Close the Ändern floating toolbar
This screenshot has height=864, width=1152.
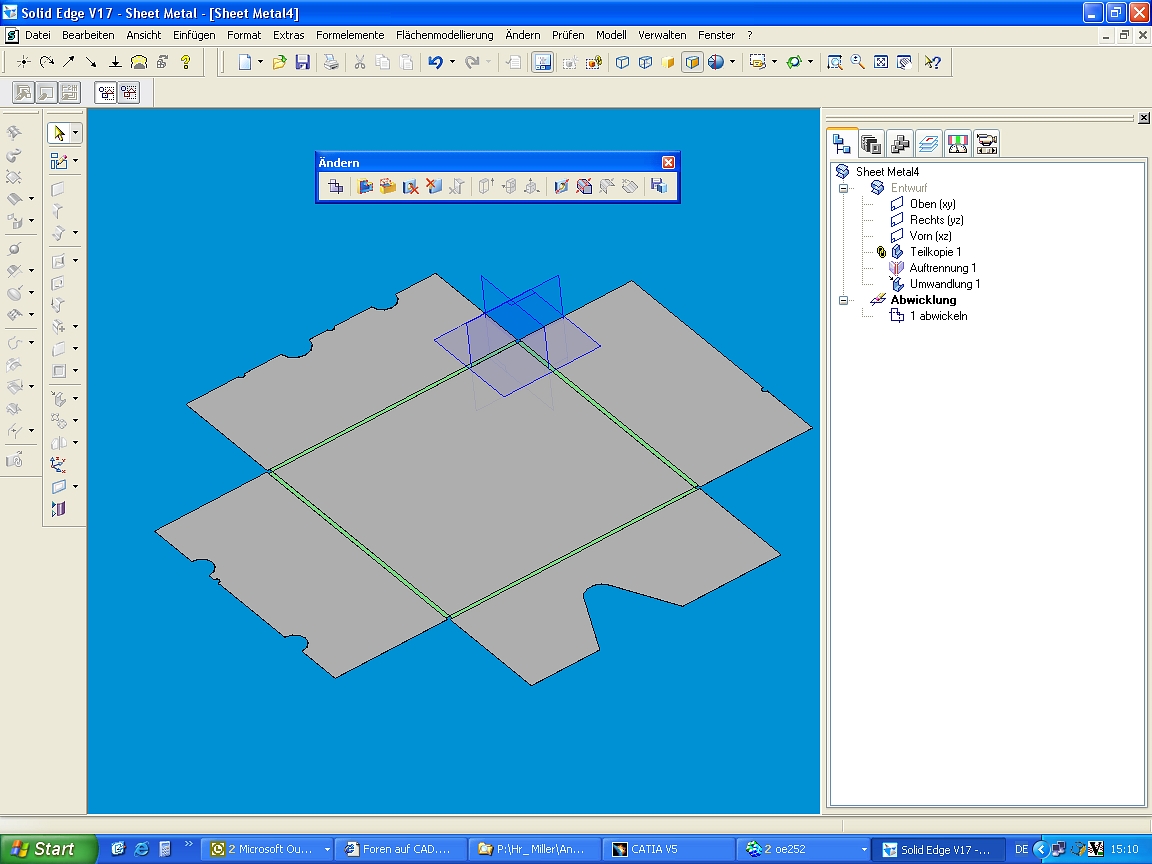point(668,162)
